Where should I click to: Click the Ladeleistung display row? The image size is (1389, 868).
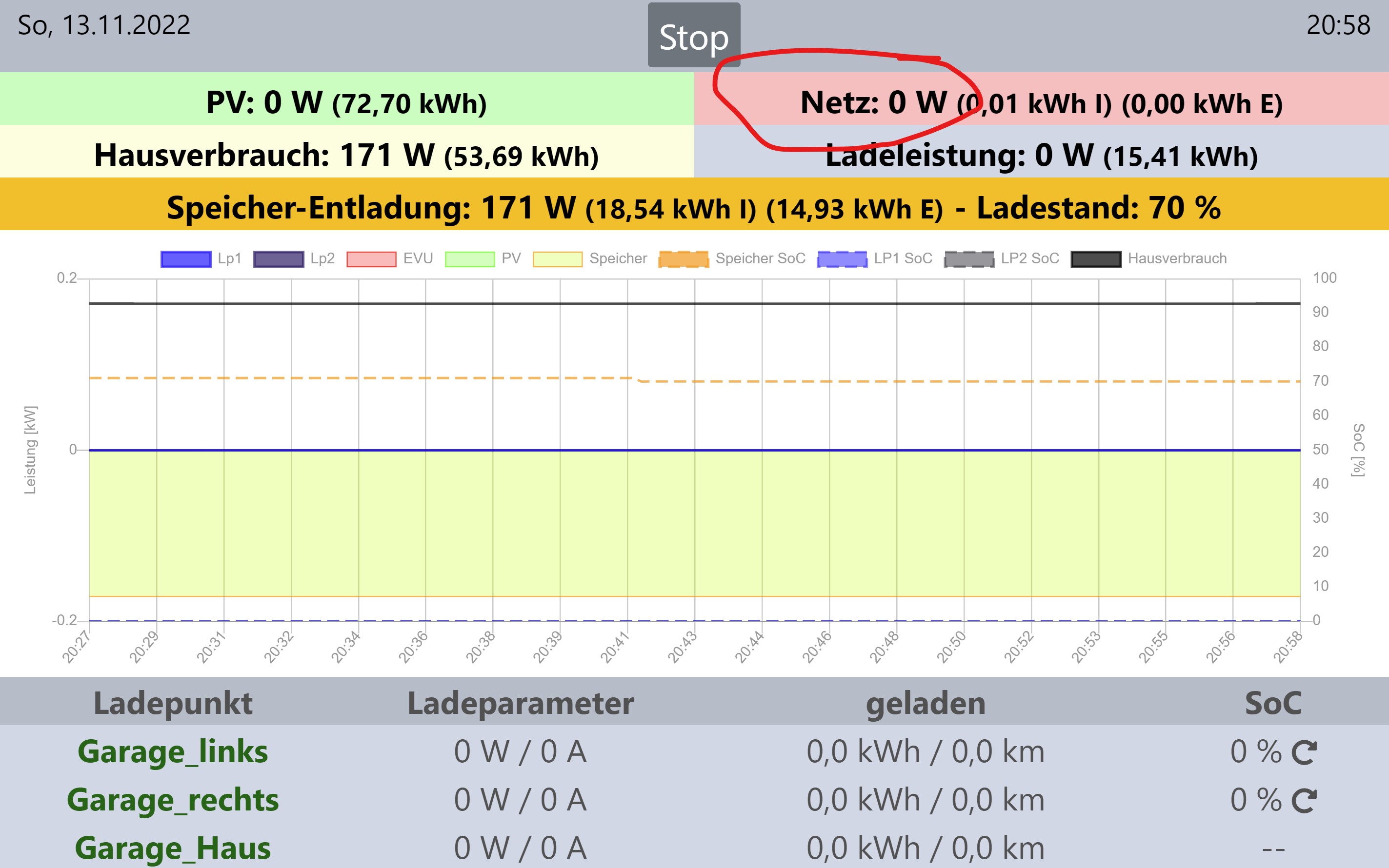1041,155
